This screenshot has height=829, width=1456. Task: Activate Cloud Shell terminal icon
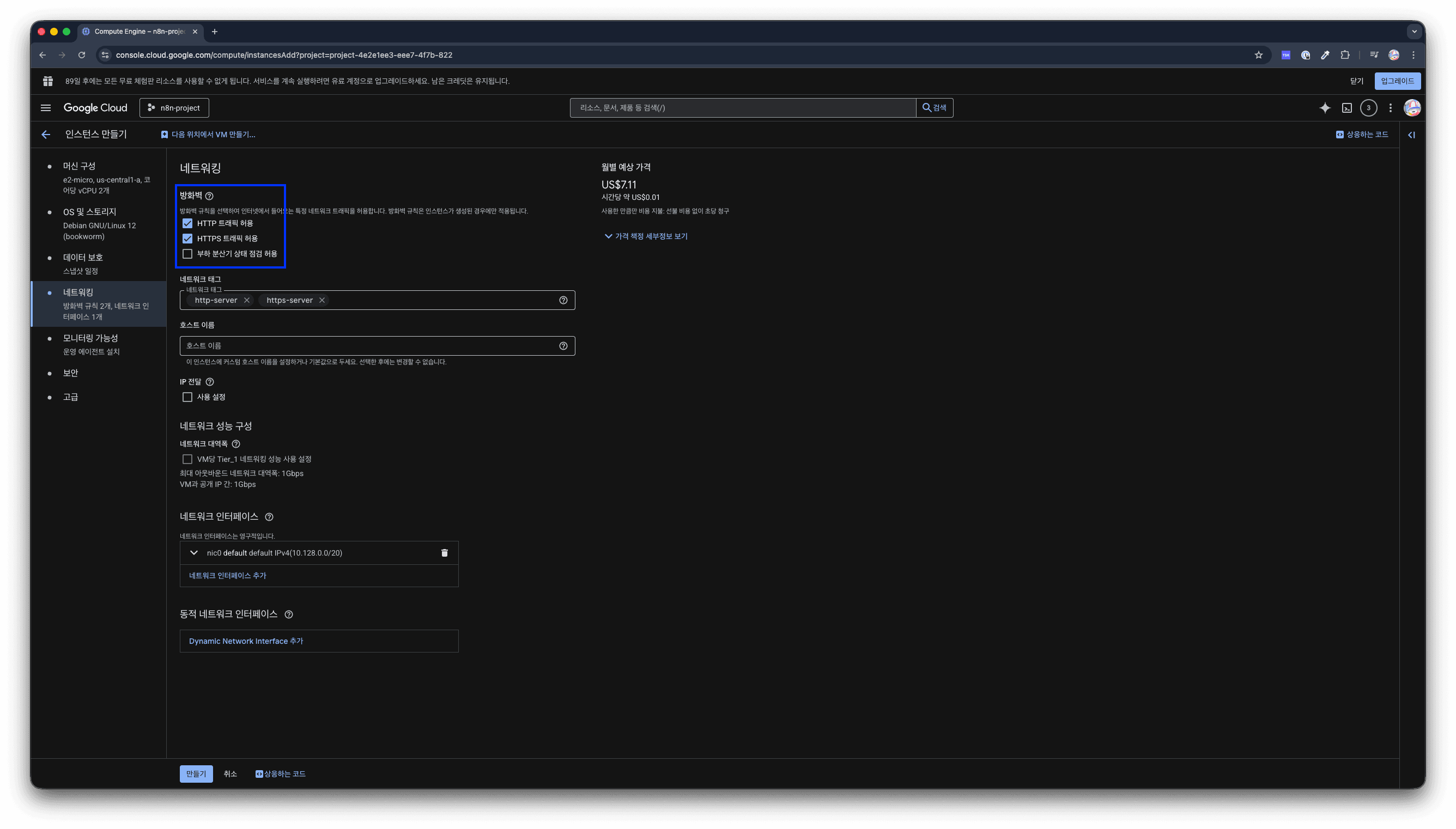pos(1346,108)
